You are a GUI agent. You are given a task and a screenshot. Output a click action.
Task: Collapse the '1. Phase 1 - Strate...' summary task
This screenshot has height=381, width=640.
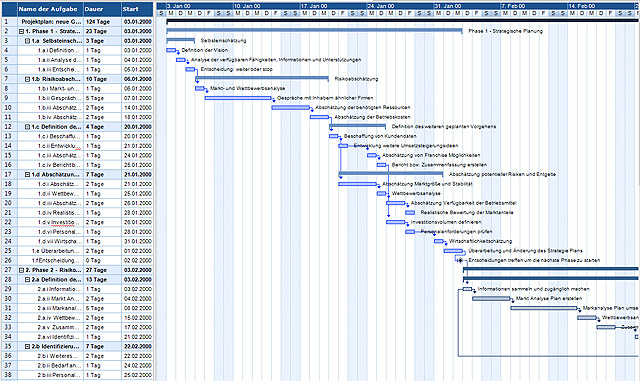(x=21, y=31)
